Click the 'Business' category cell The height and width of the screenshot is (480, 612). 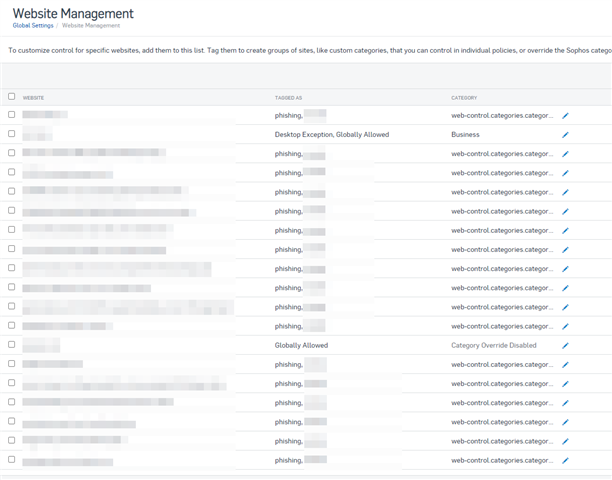(x=465, y=135)
